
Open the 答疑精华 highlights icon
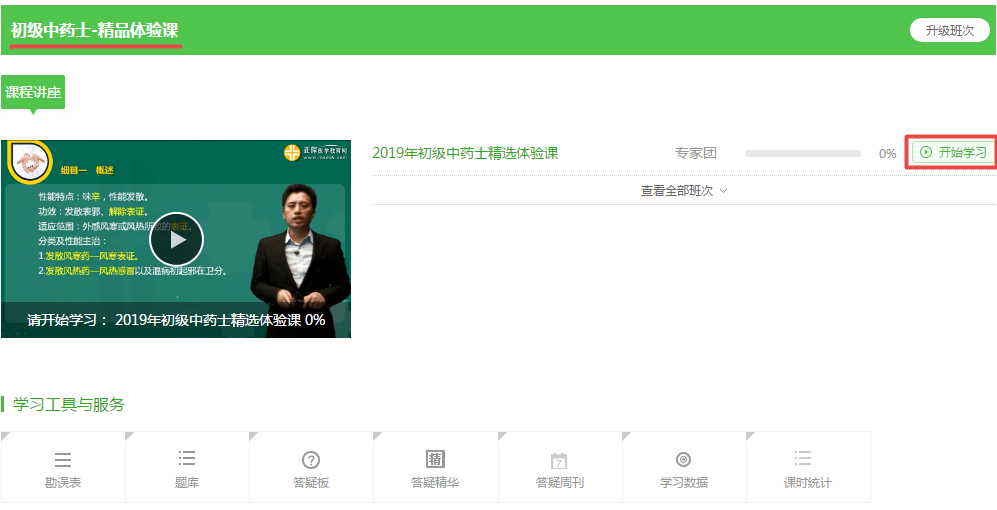(x=435, y=459)
